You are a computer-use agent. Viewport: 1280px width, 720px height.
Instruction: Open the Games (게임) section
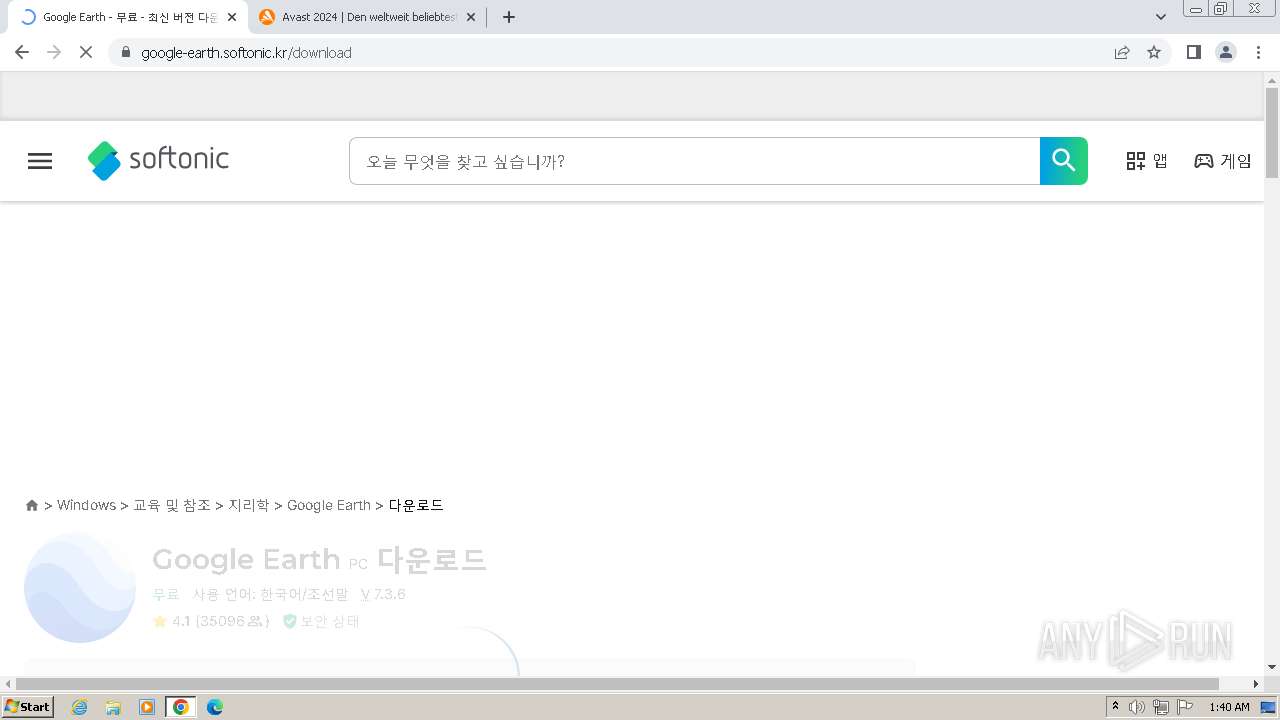pyautogui.click(x=1223, y=161)
